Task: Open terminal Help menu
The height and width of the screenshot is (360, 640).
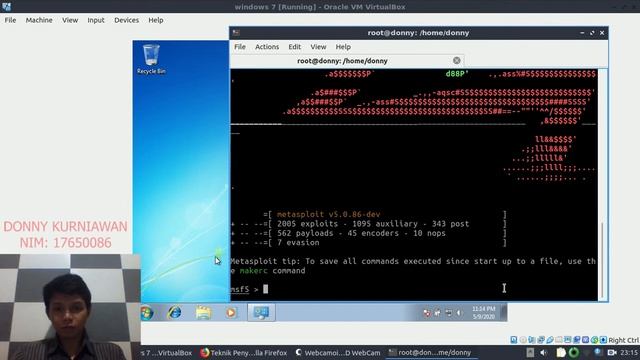Action: 343,47
